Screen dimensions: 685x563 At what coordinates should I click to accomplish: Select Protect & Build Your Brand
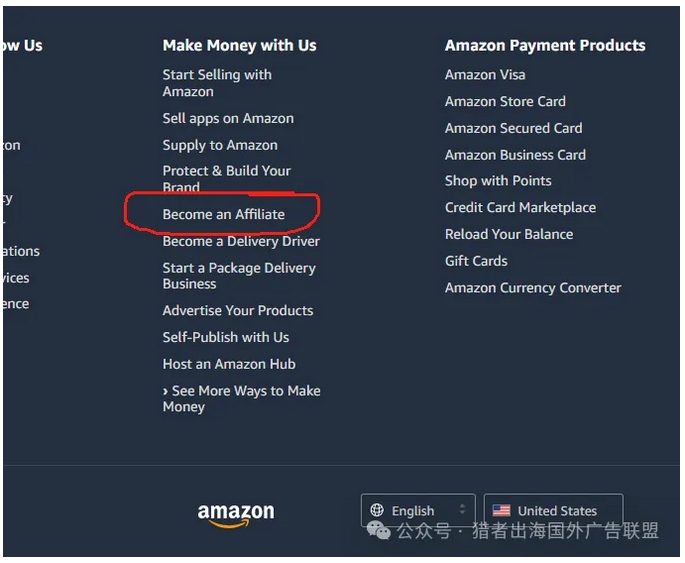pyautogui.click(x=226, y=179)
